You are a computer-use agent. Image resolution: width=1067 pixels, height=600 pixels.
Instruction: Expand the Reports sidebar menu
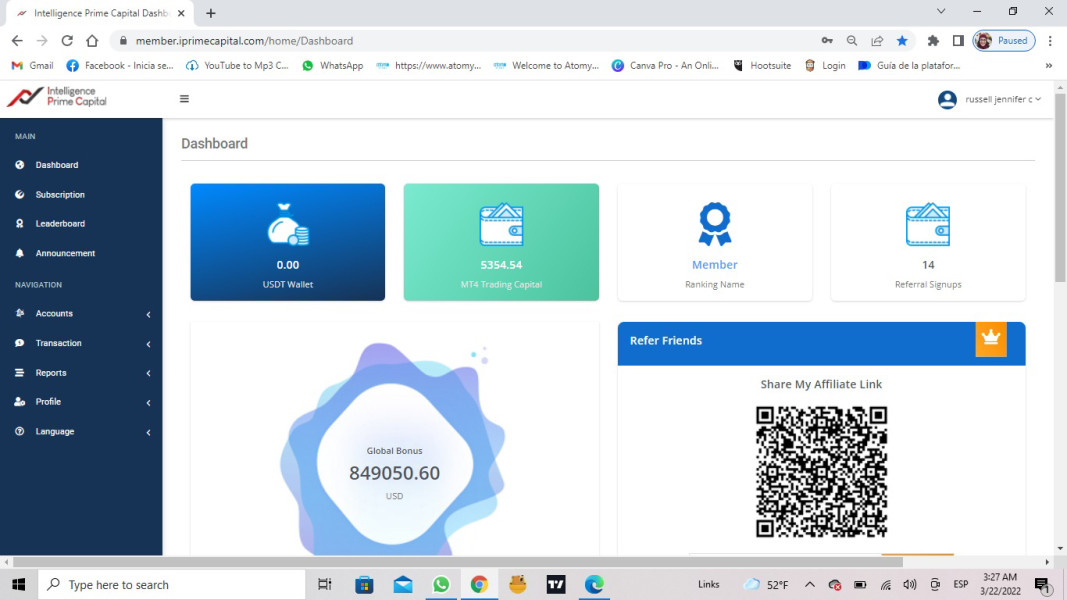click(x=80, y=373)
